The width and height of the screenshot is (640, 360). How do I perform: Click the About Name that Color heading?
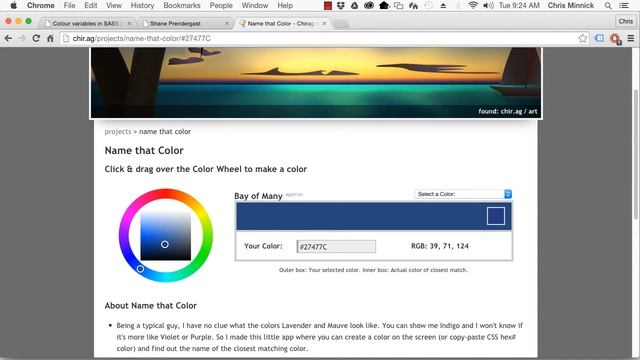(x=151, y=305)
